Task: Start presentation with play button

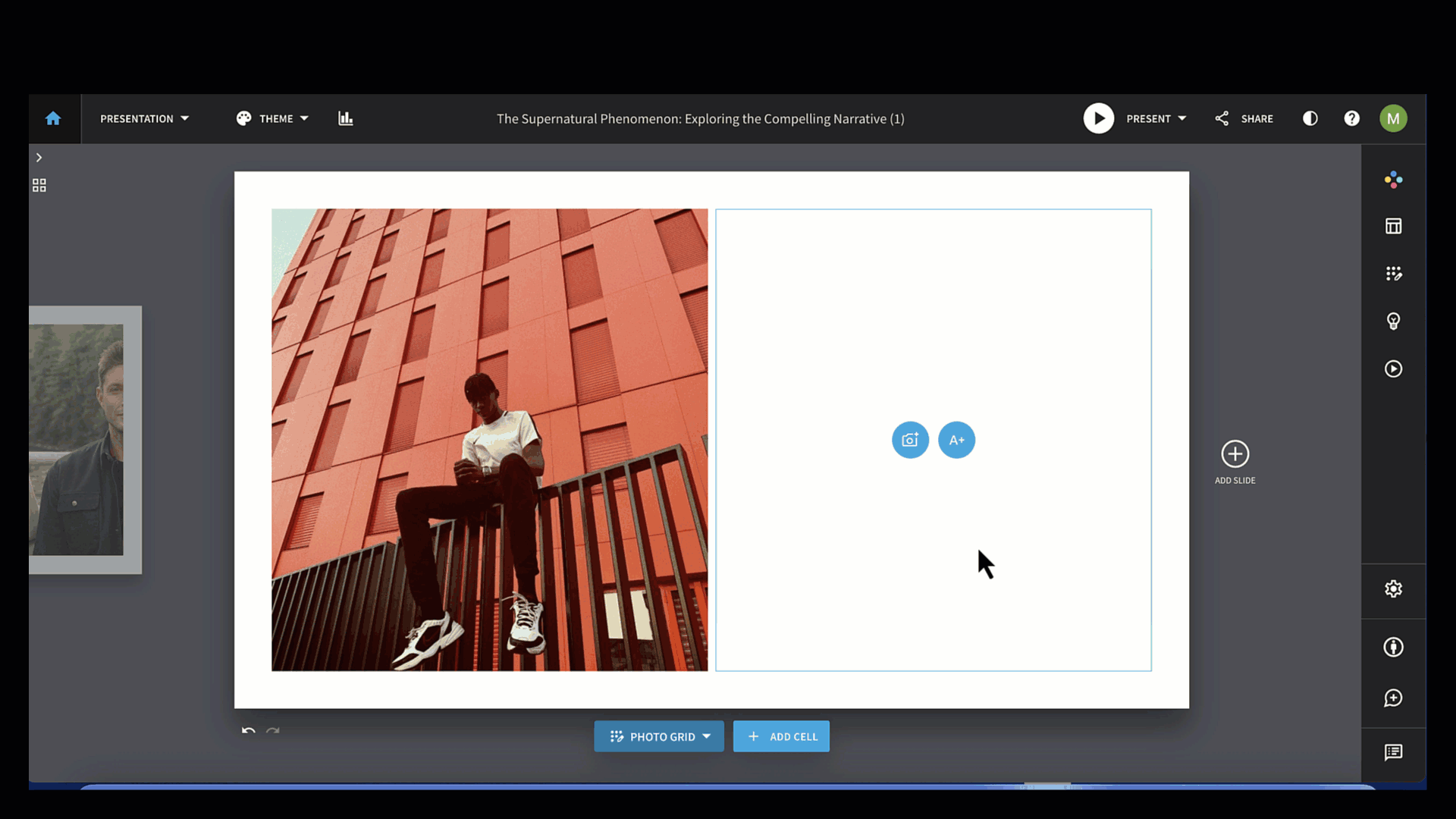Action: point(1098,118)
